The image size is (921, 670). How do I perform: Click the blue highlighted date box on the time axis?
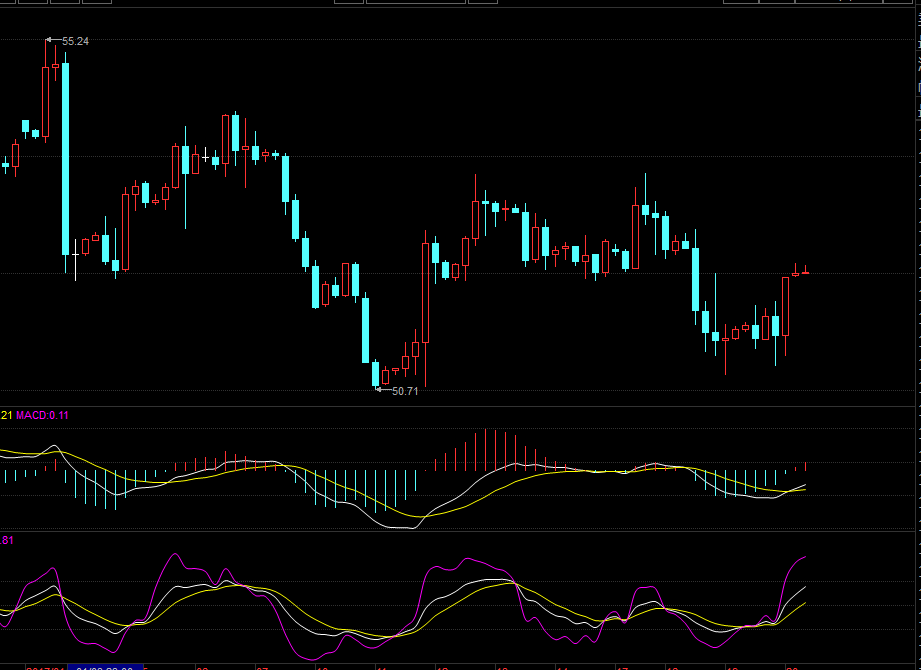(x=105, y=667)
